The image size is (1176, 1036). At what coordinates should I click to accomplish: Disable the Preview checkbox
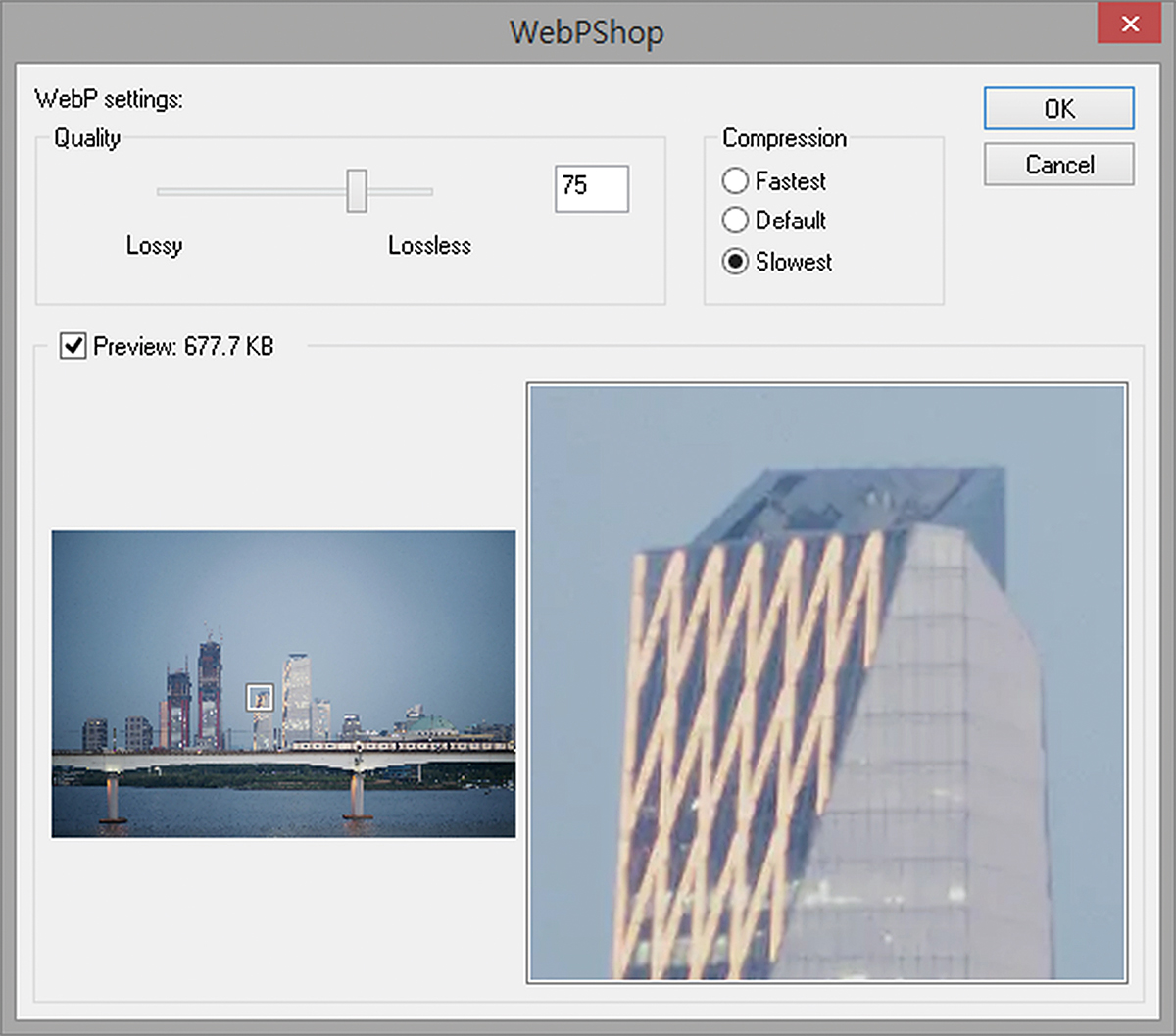[x=73, y=346]
